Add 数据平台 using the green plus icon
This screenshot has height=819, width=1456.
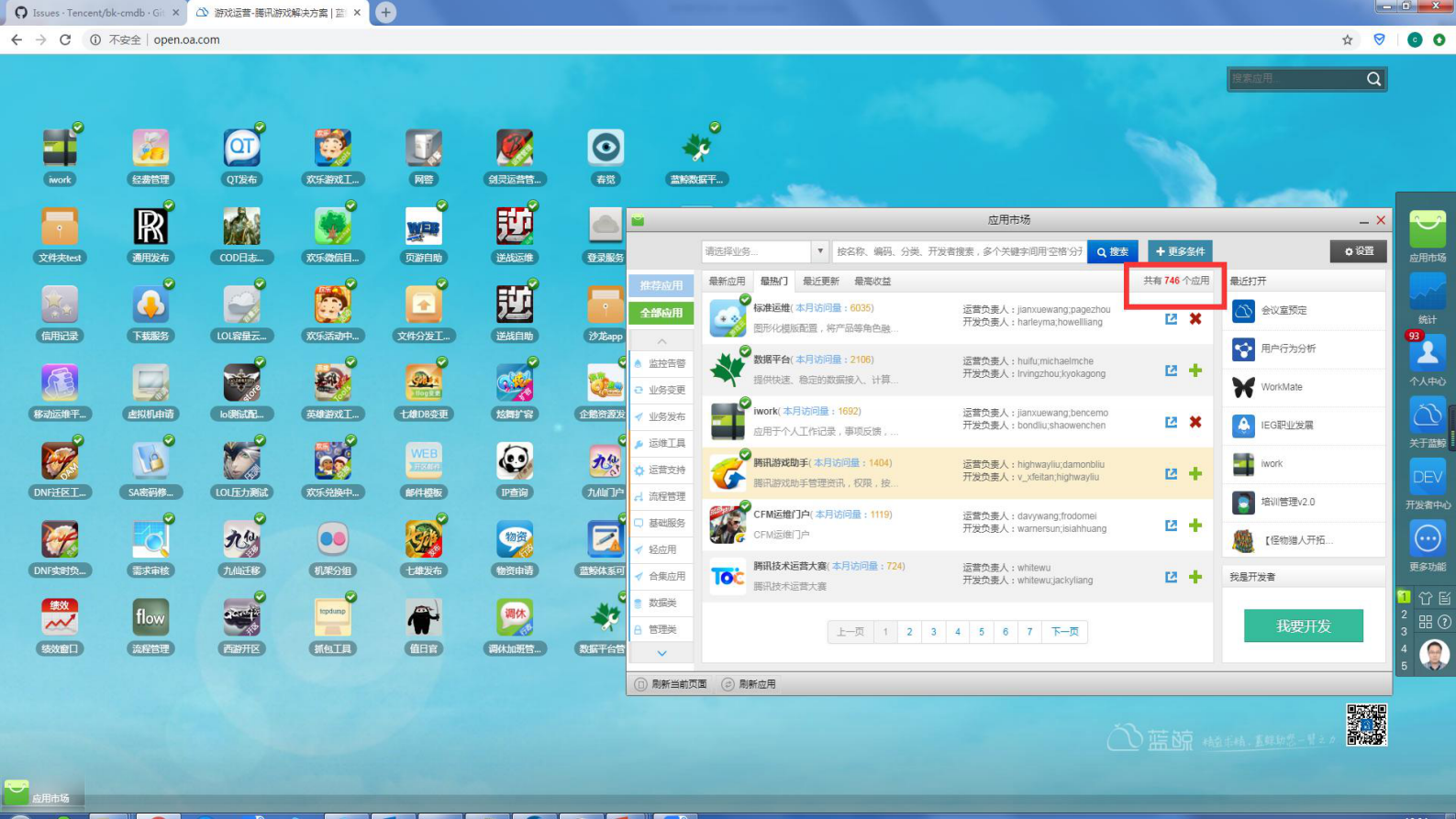(1195, 371)
